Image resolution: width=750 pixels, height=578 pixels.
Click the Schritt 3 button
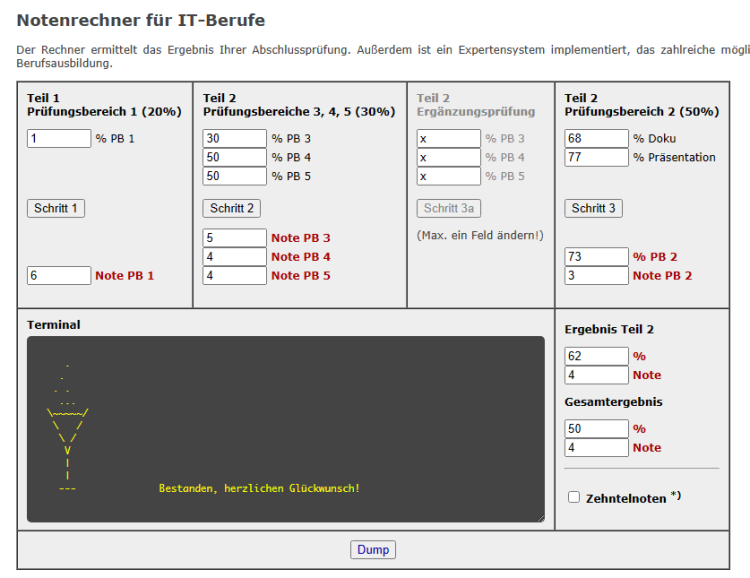(x=594, y=208)
